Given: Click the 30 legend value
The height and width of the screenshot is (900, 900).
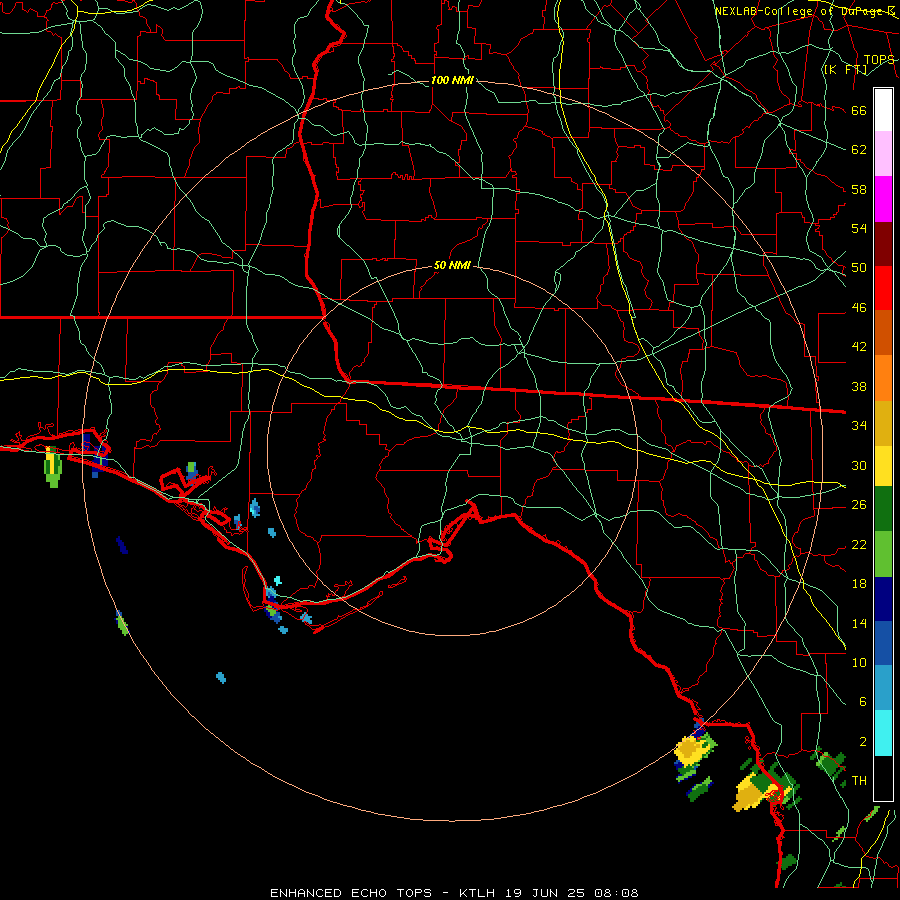Looking at the screenshot, I should point(859,465).
